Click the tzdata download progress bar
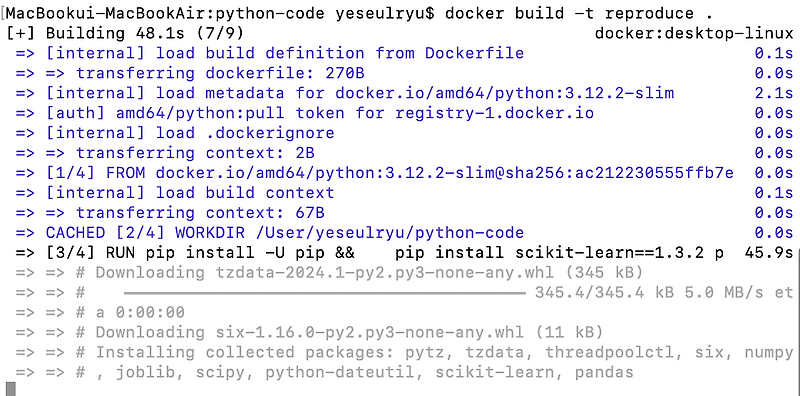The height and width of the screenshot is (396, 800). coord(324,293)
